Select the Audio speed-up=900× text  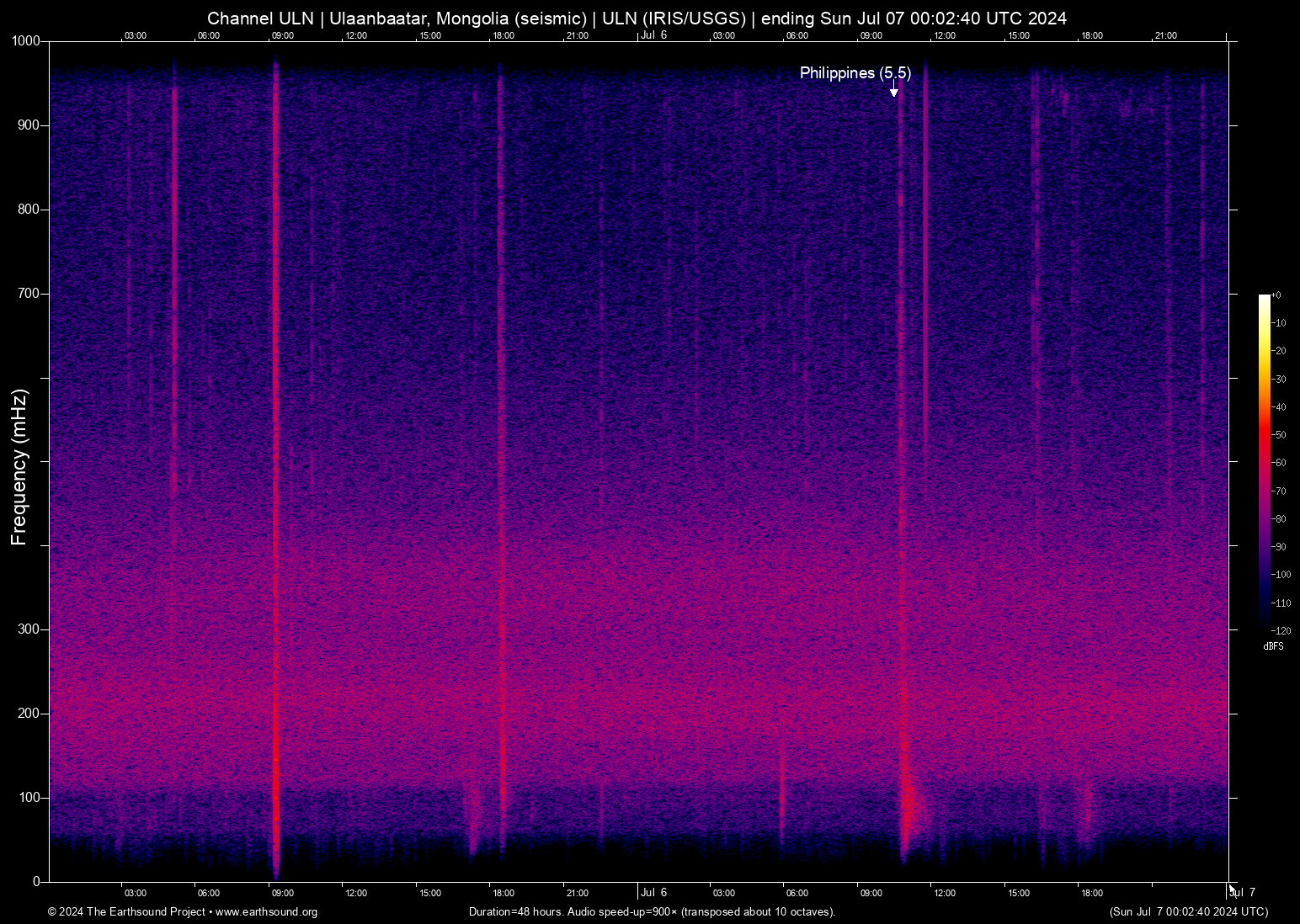(x=624, y=912)
